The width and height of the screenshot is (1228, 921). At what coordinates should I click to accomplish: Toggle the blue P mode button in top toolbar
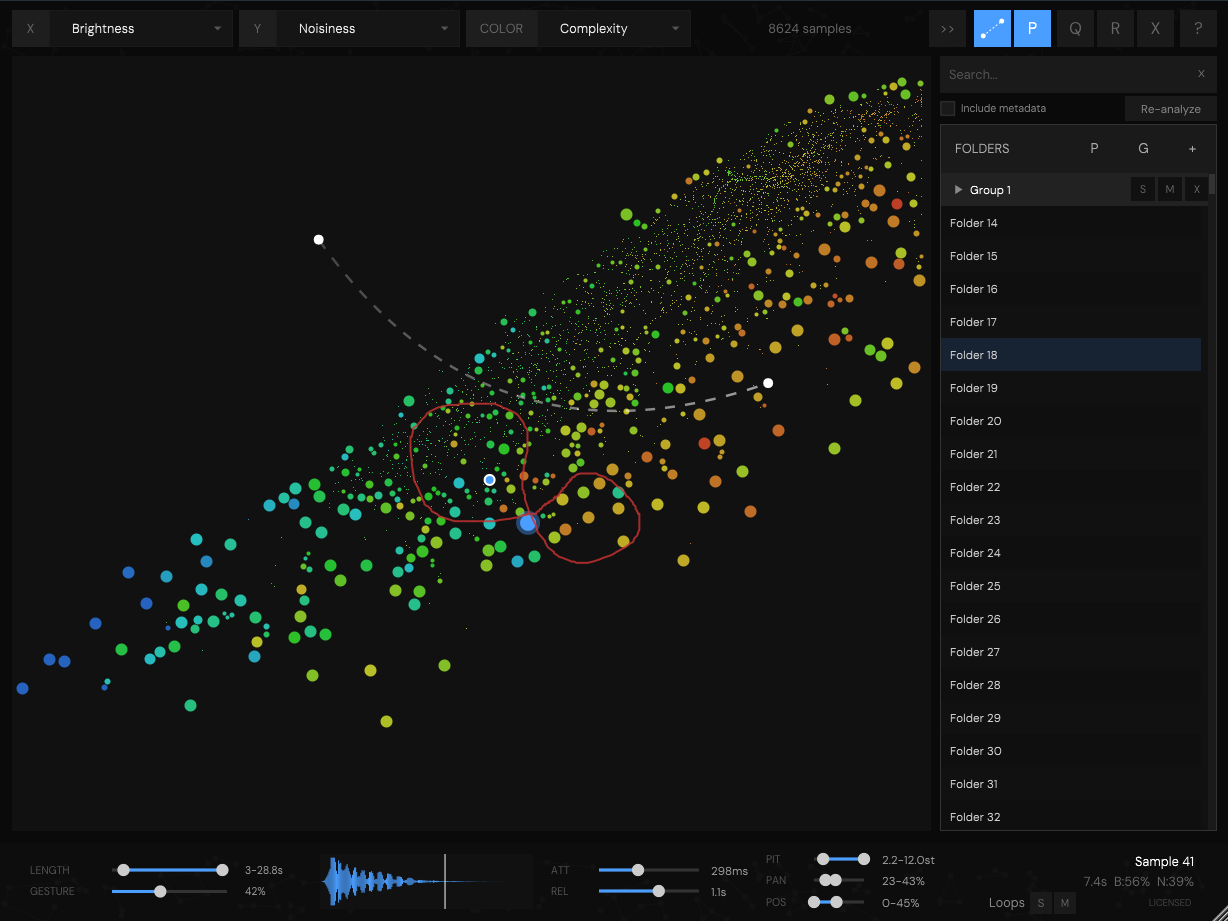1033,29
